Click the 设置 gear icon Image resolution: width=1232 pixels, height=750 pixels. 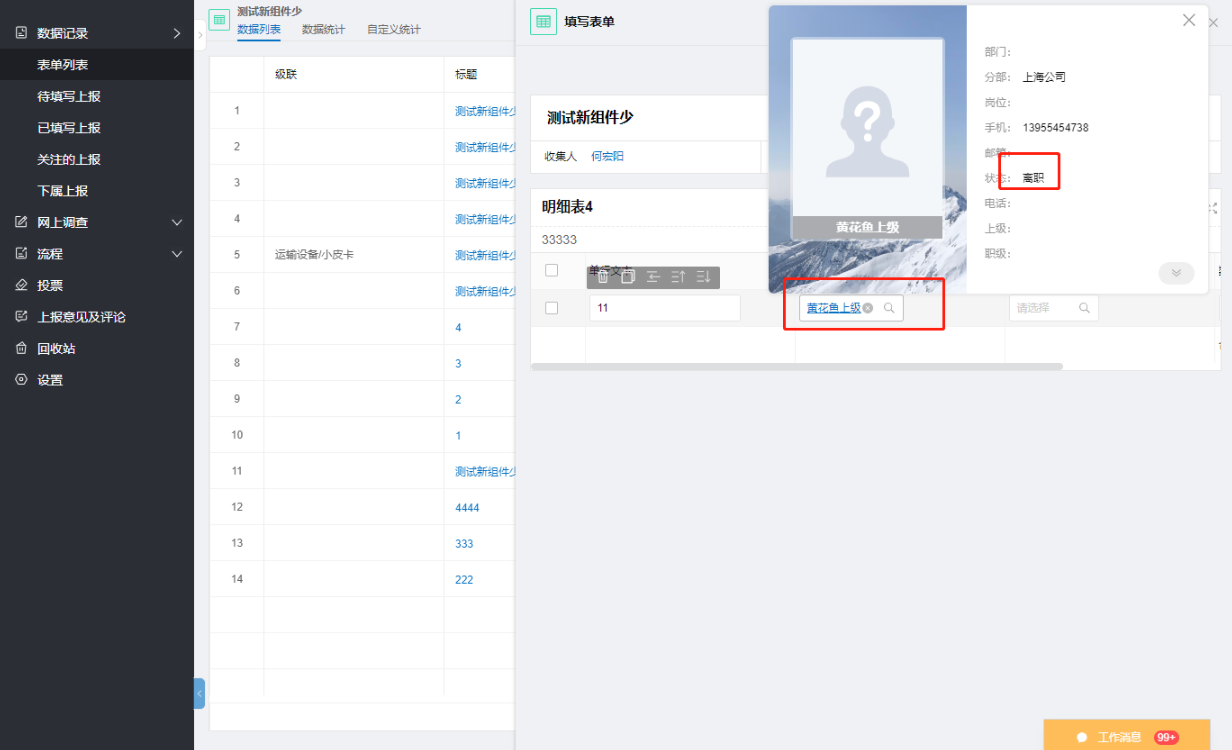coord(21,380)
